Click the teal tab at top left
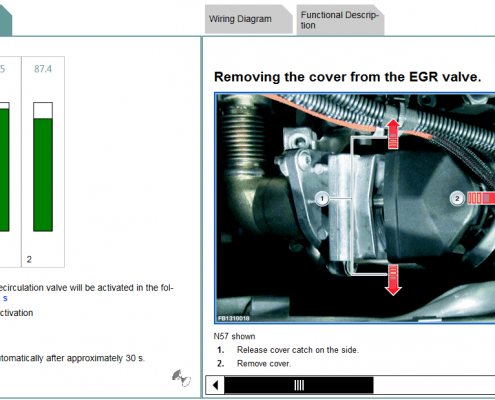Viewport: 495px width, 400px height. point(6,21)
